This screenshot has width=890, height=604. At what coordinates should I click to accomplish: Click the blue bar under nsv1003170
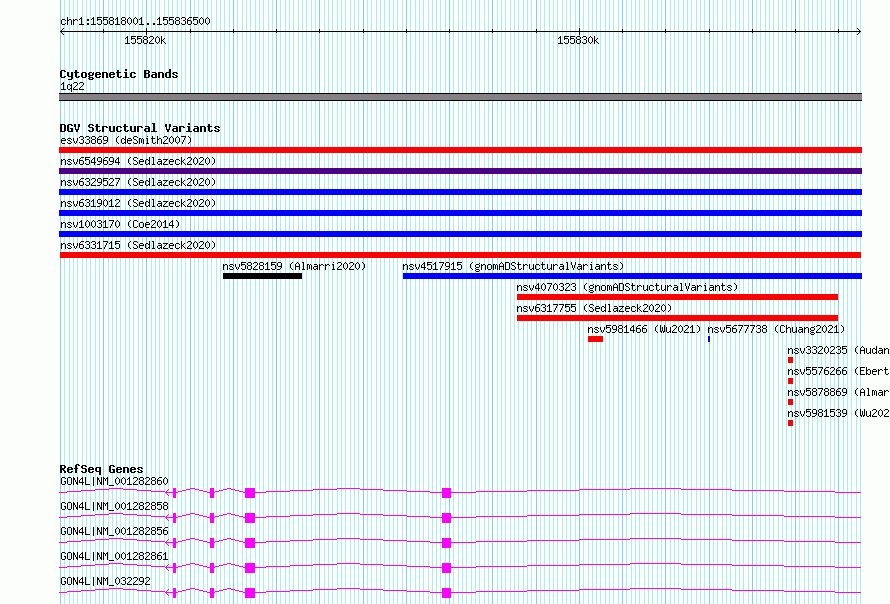[460, 234]
